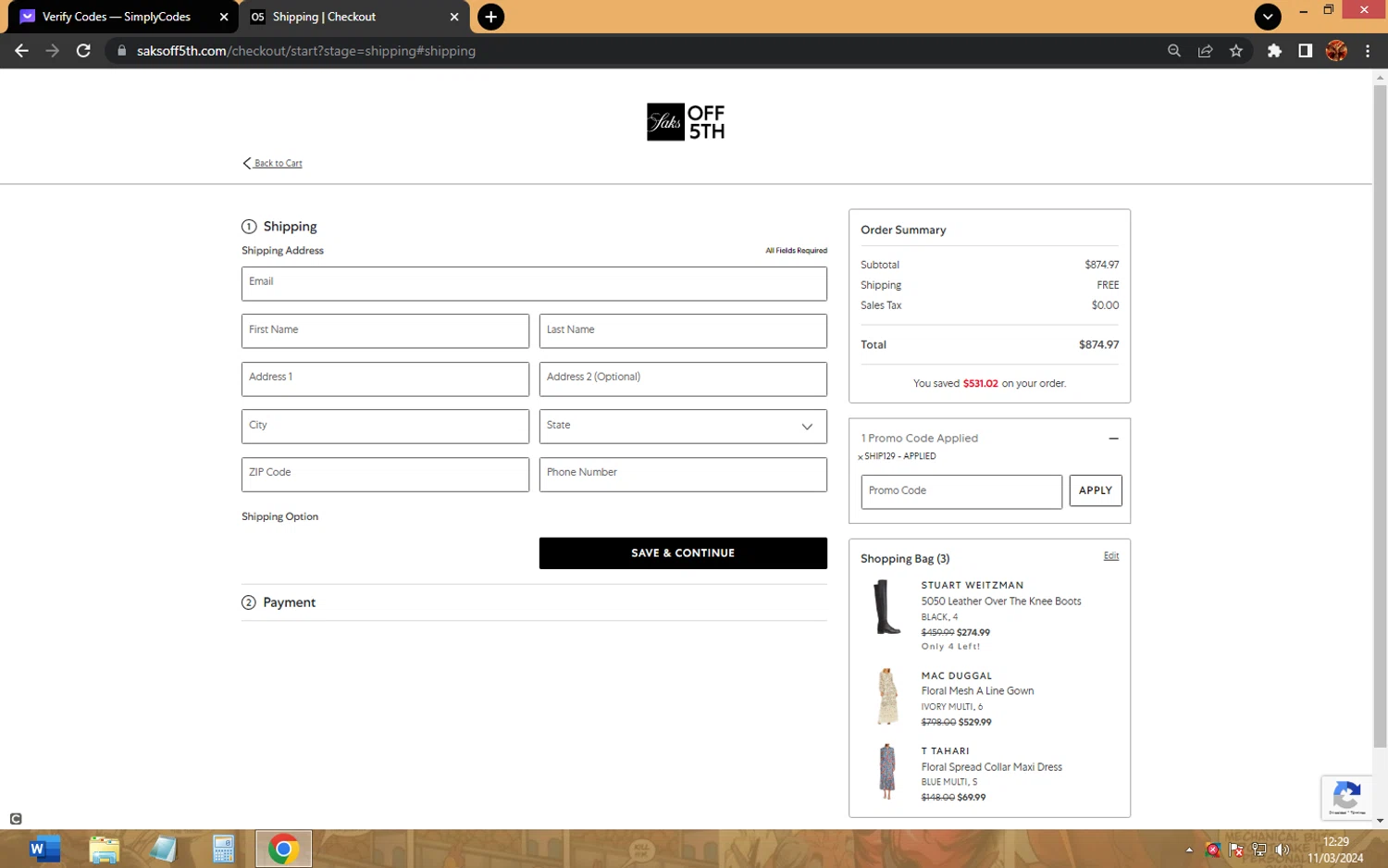Remove the SHIP129 promo code with x
This screenshot has width=1388, height=868.
pyautogui.click(x=860, y=457)
